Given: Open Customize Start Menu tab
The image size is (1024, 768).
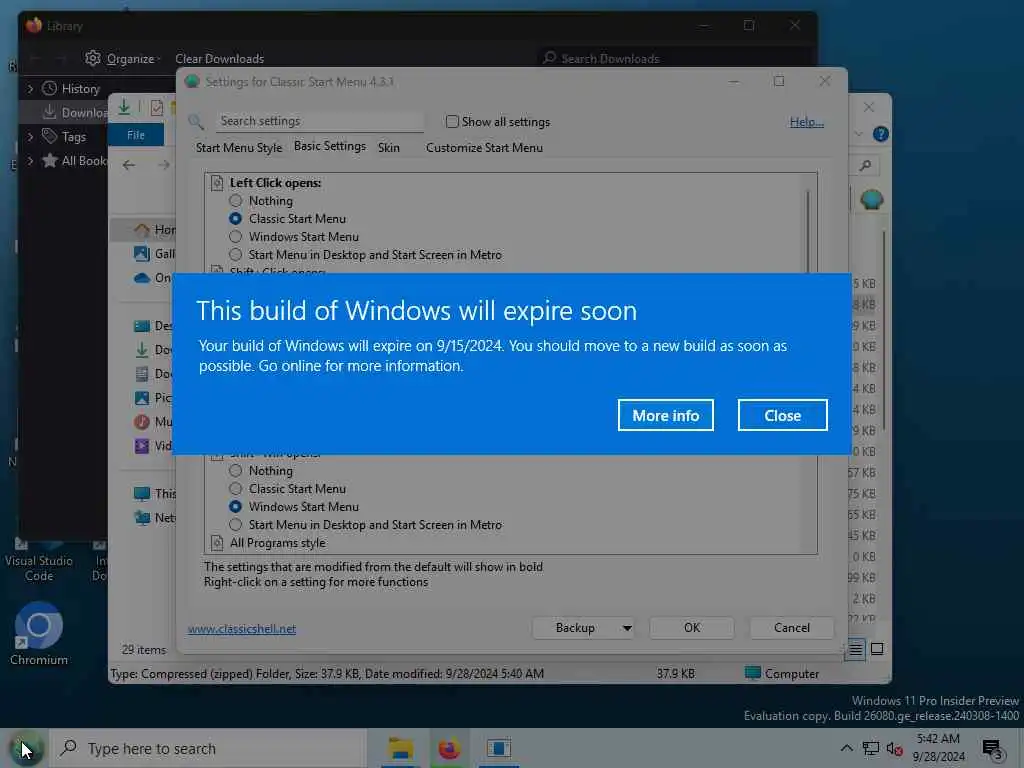Looking at the screenshot, I should [484, 148].
